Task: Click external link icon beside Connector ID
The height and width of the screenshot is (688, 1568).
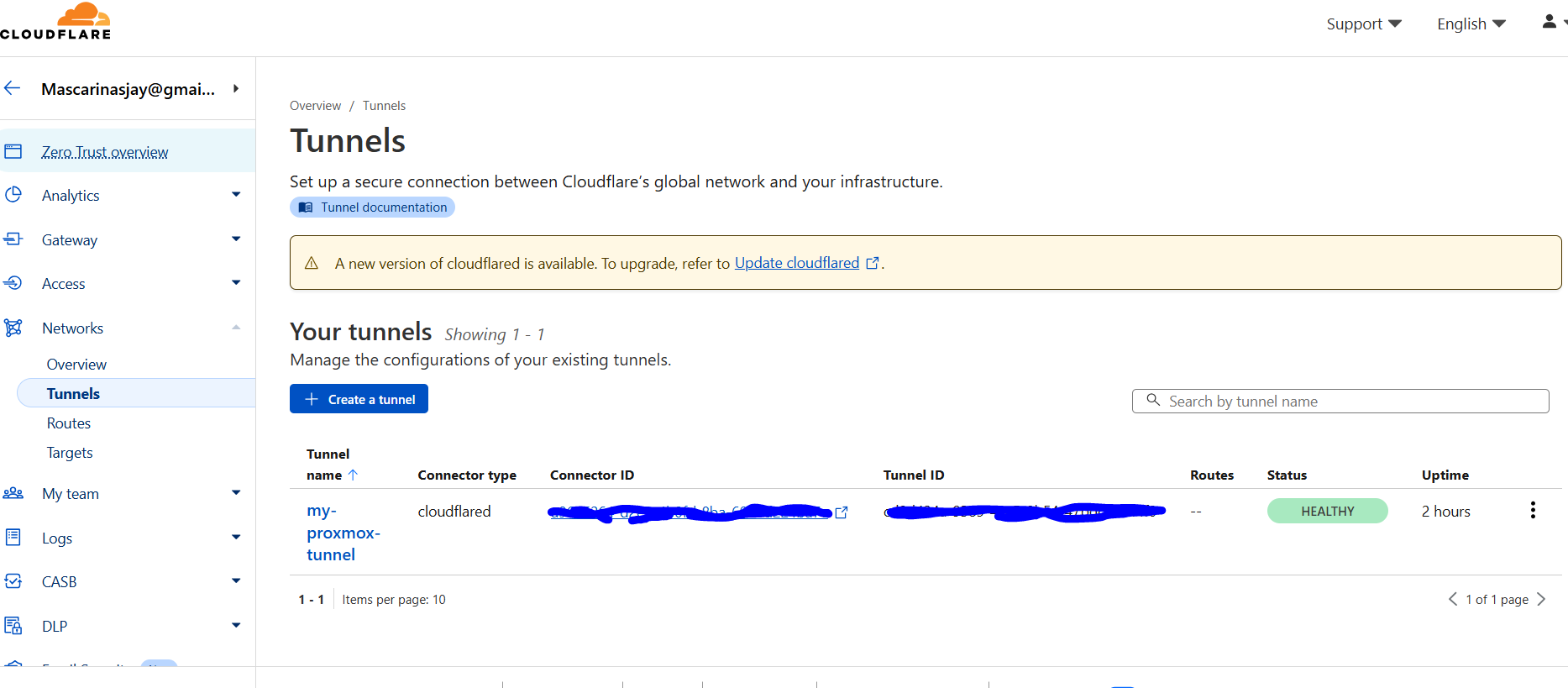Action: click(x=842, y=512)
